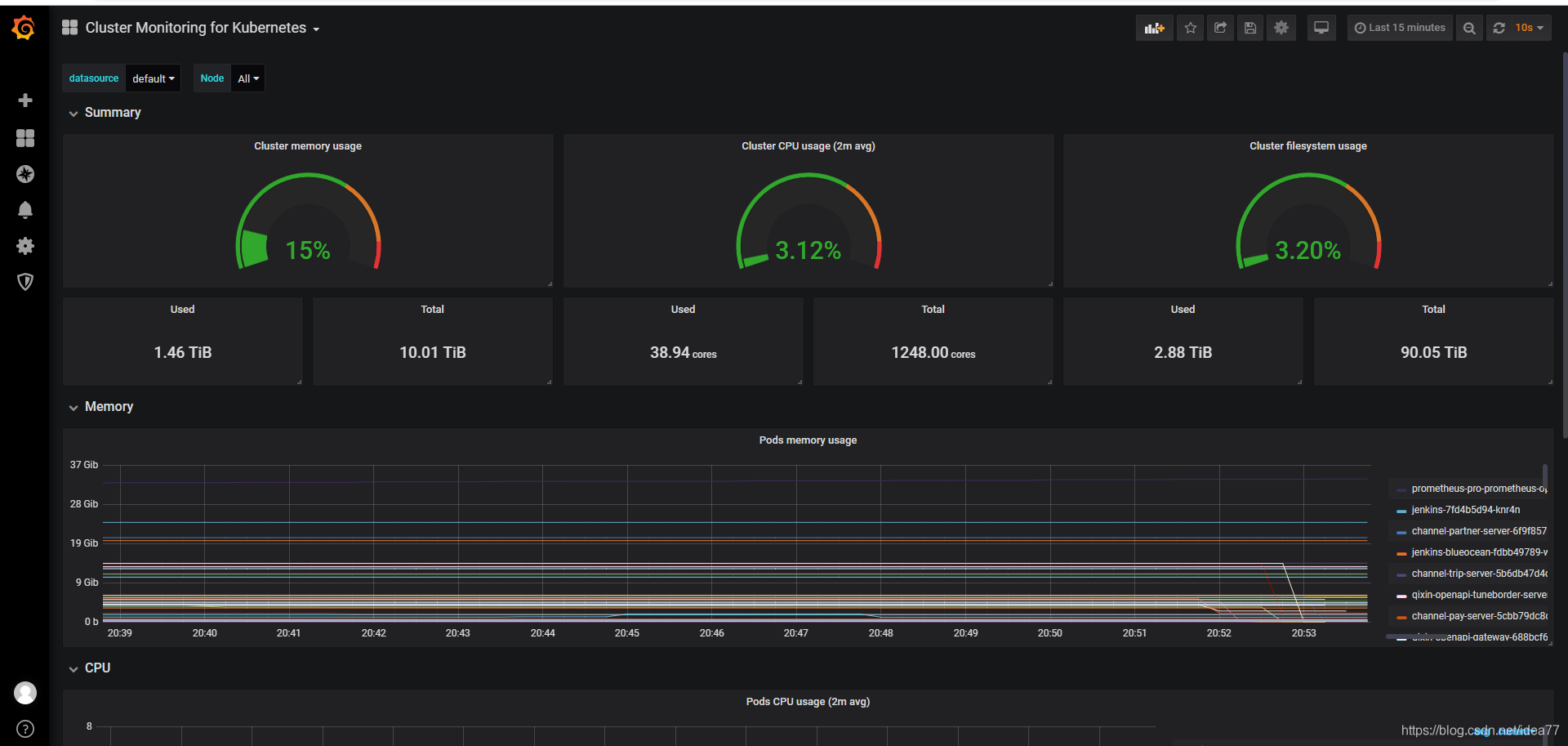The width and height of the screenshot is (1568, 746).
Task: Open the Node All dropdown
Action: pos(248,78)
